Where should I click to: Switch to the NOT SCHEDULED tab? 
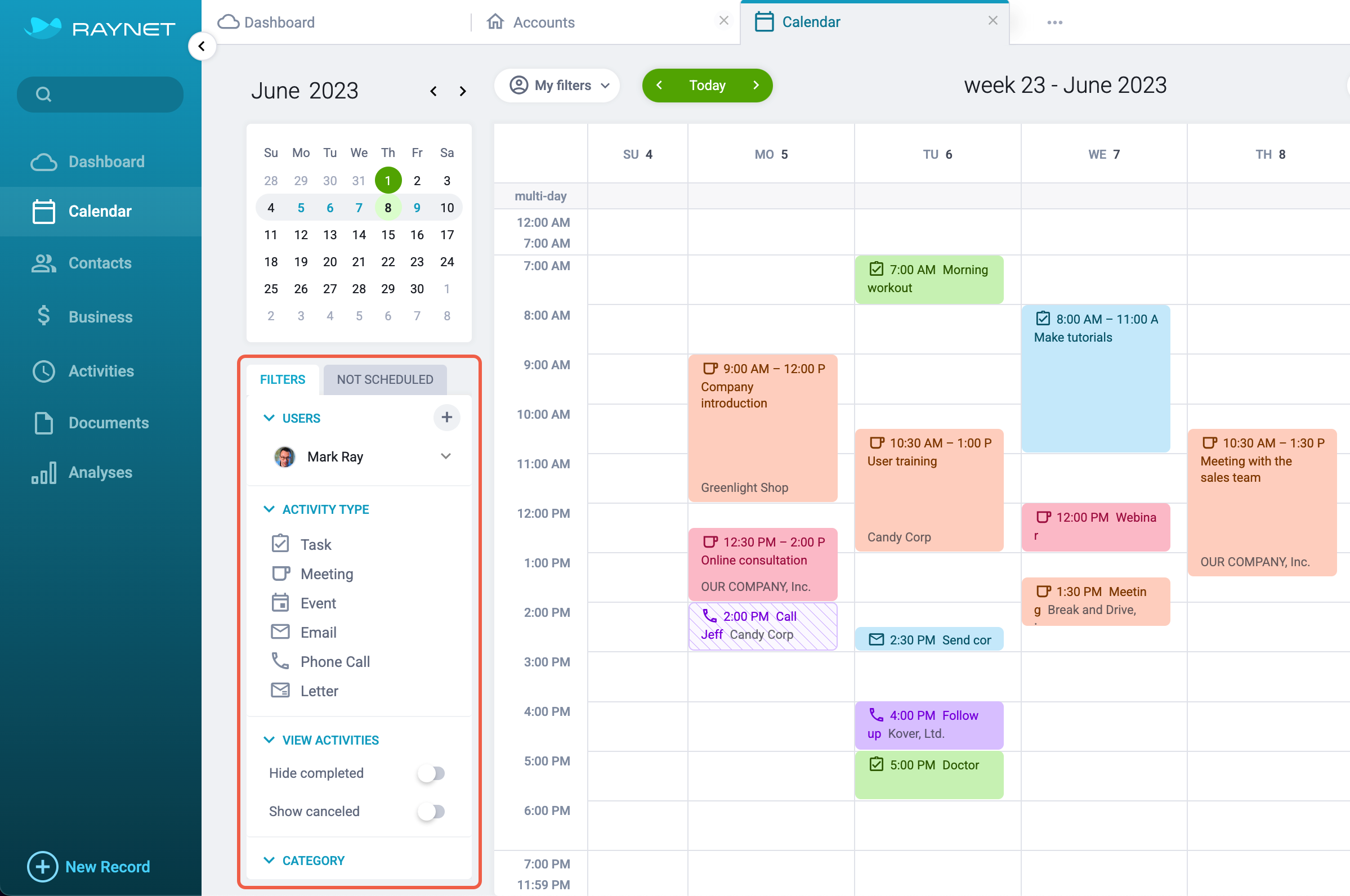(385, 379)
